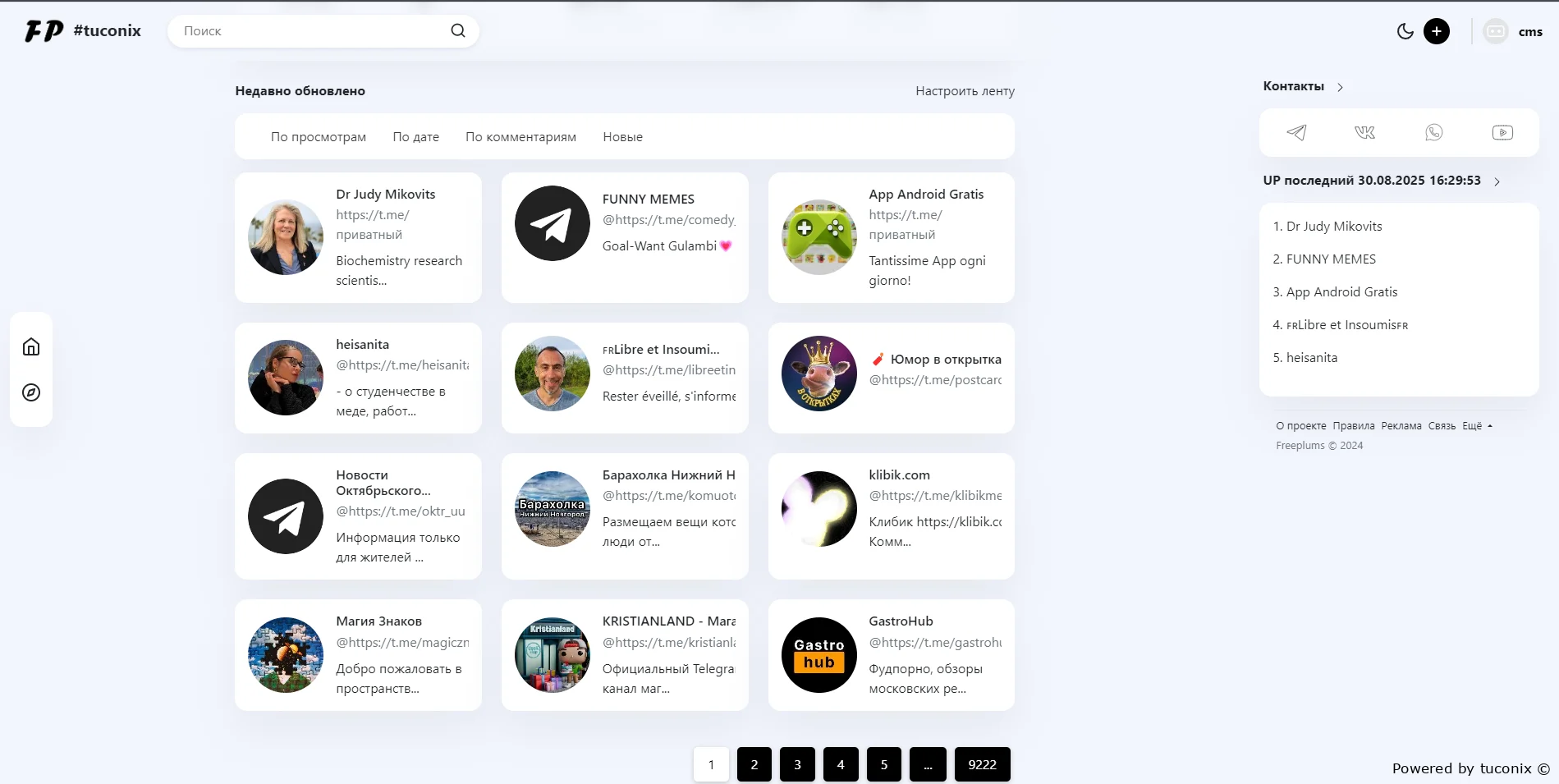Click the search magnifier icon

pos(458,31)
